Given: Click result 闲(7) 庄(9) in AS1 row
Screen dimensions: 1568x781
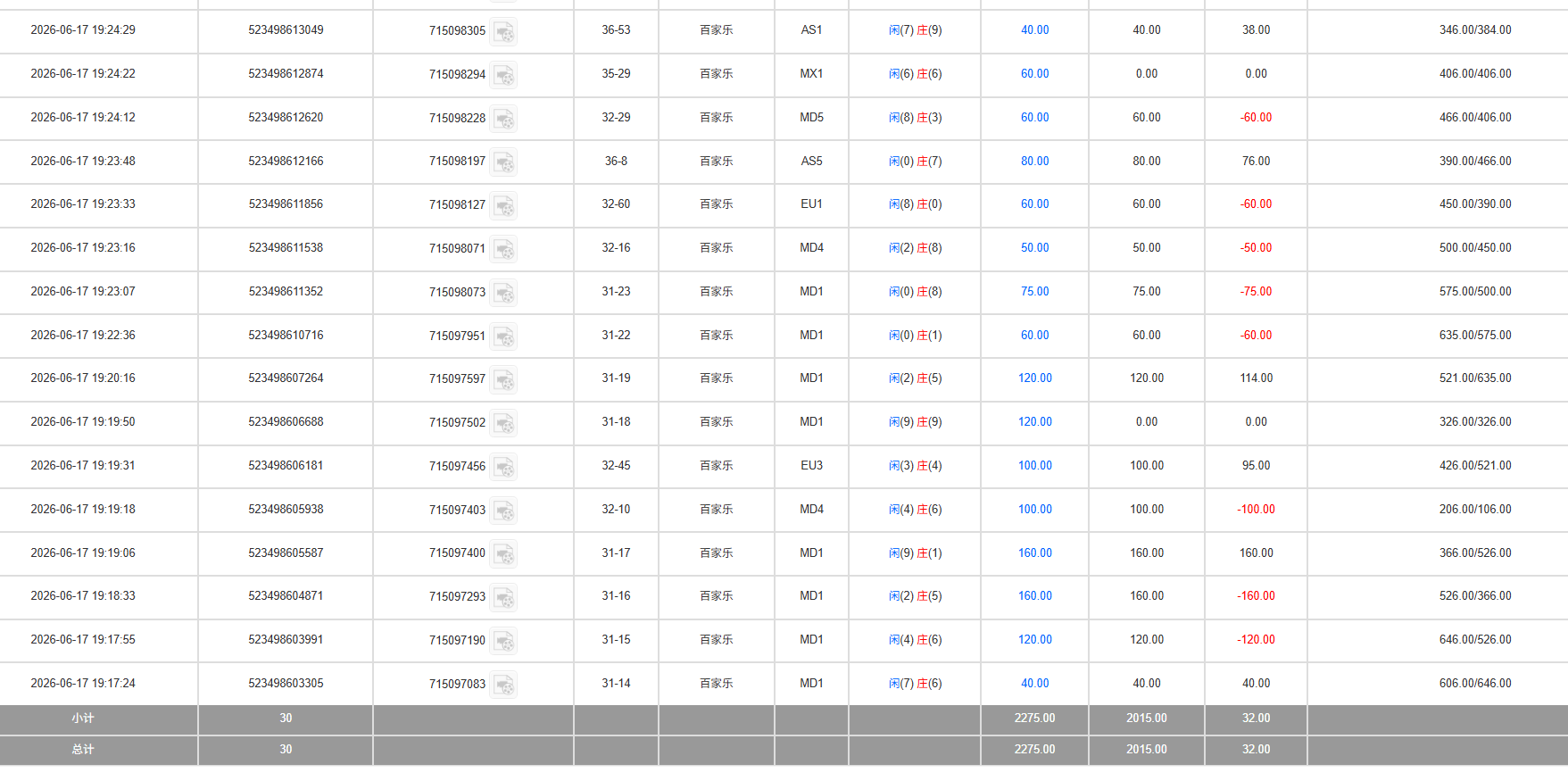Looking at the screenshot, I should tap(915, 30).
